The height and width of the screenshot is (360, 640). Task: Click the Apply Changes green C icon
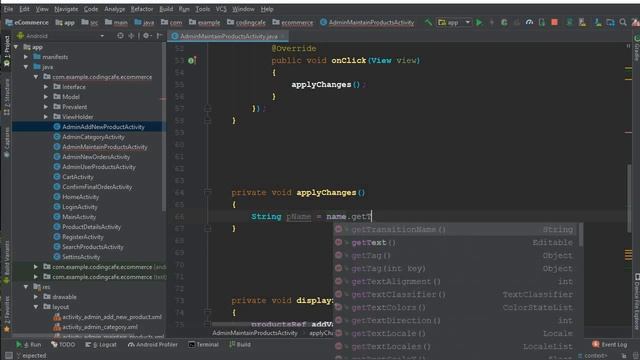click(x=504, y=22)
